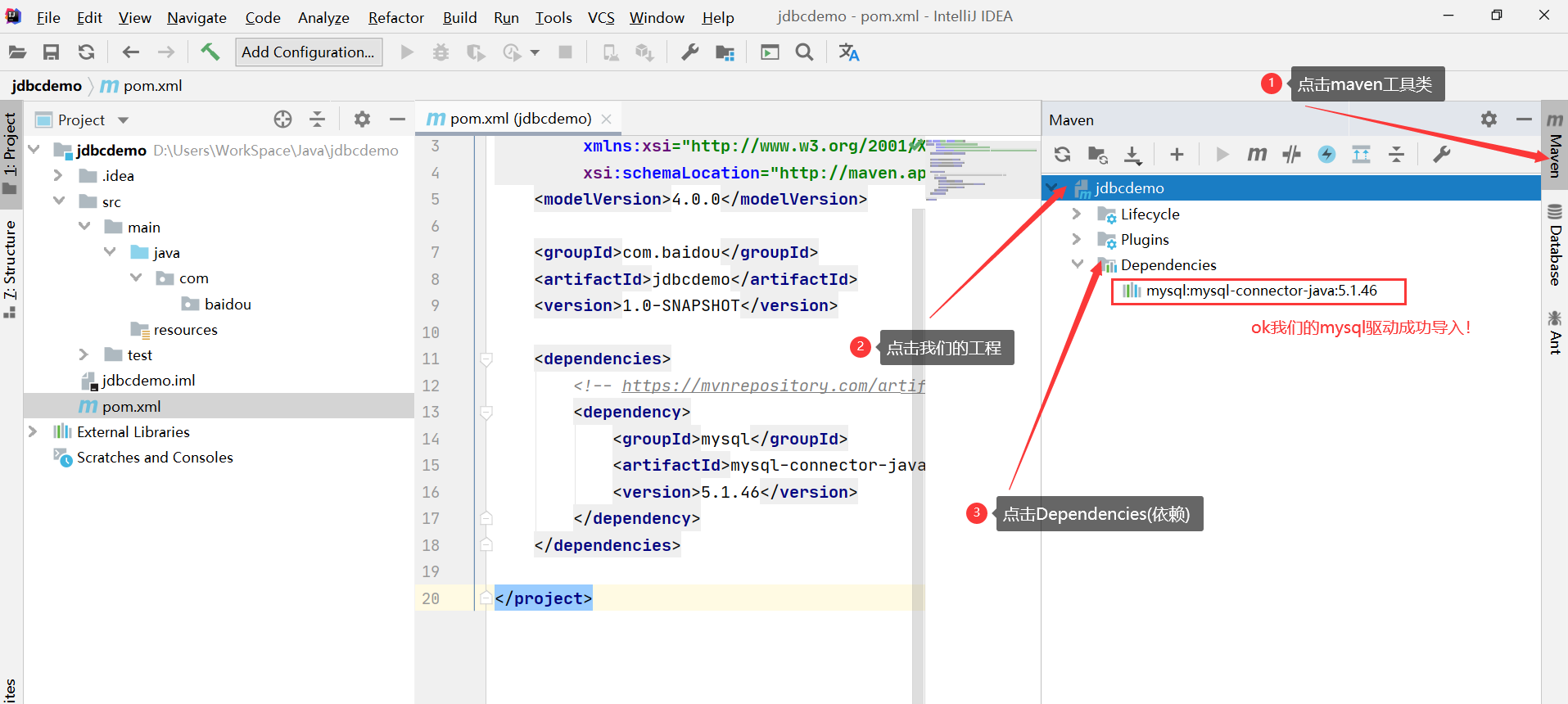Click the Search Everywhere magnifier icon
The width and height of the screenshot is (1568, 704).
coord(805,52)
